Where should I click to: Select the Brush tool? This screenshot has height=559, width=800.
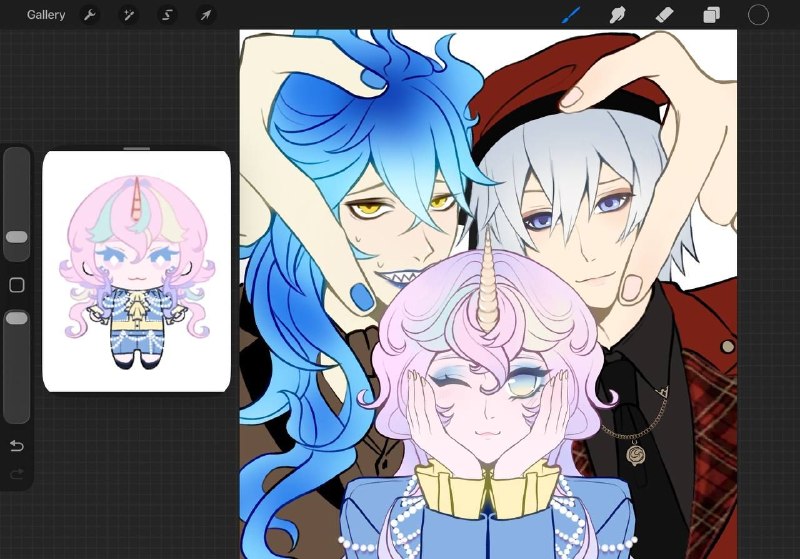pos(571,15)
